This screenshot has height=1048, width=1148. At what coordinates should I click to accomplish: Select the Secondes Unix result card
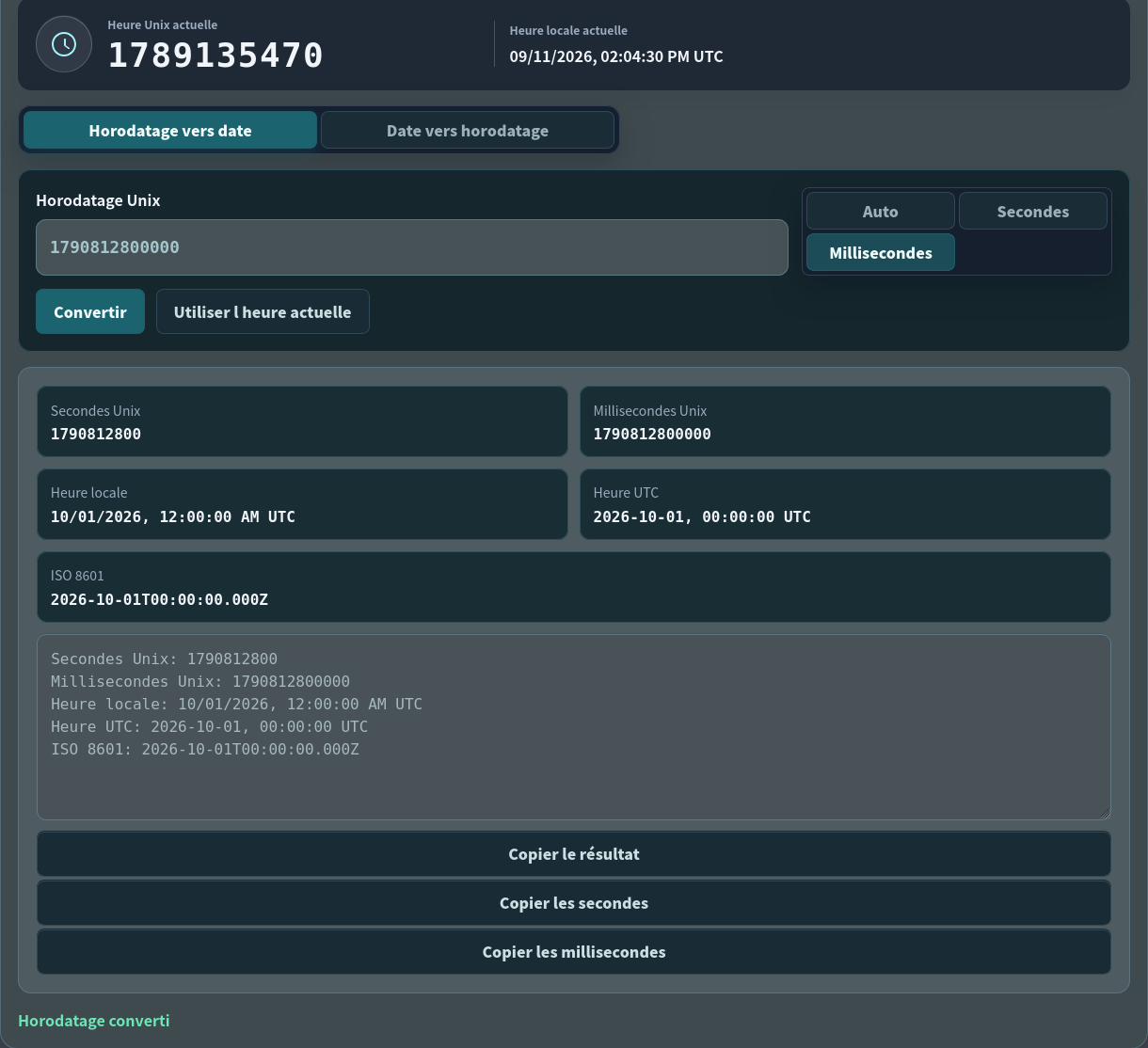302,421
